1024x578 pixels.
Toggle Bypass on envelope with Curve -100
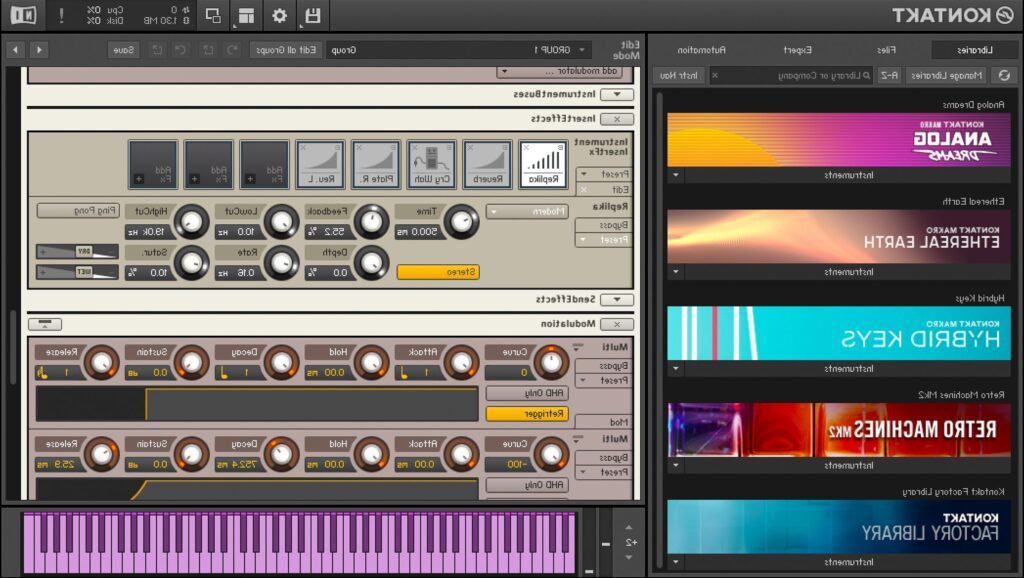pyautogui.click(x=603, y=458)
